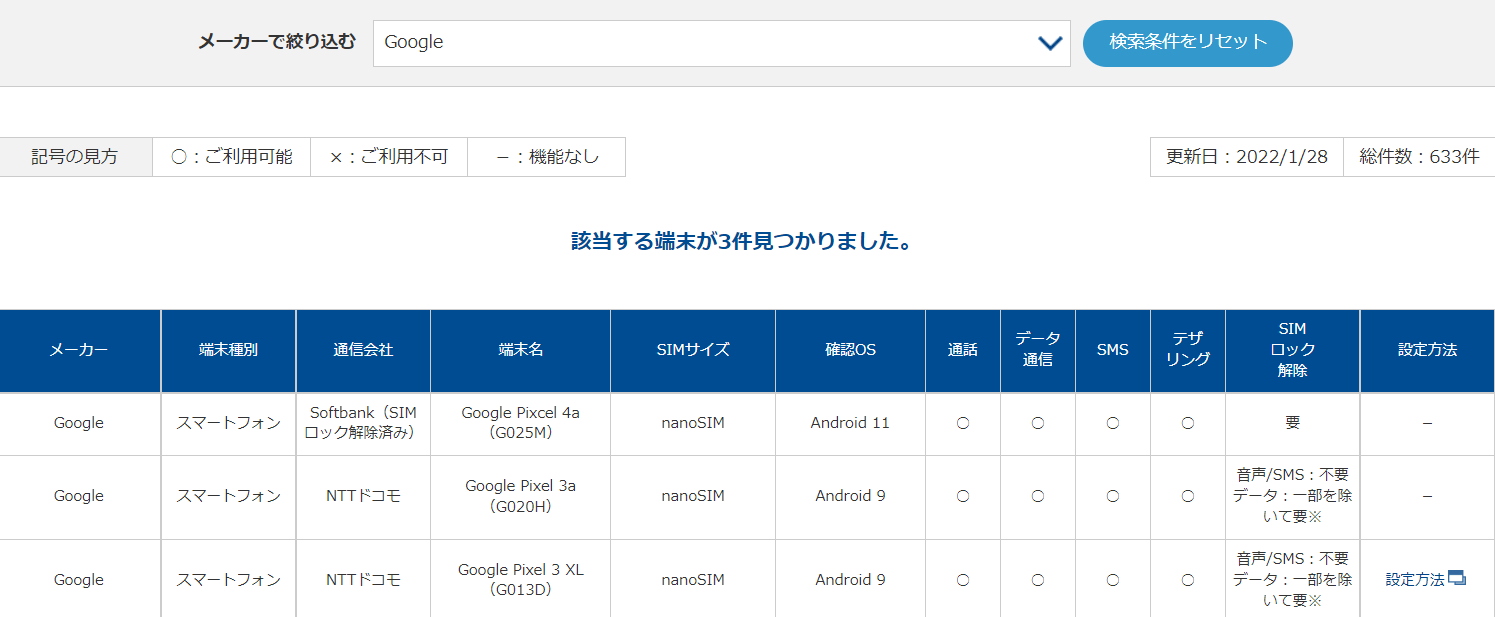1495x617 pixels.
Task: Select the SIMサイズ column header
Action: point(692,350)
